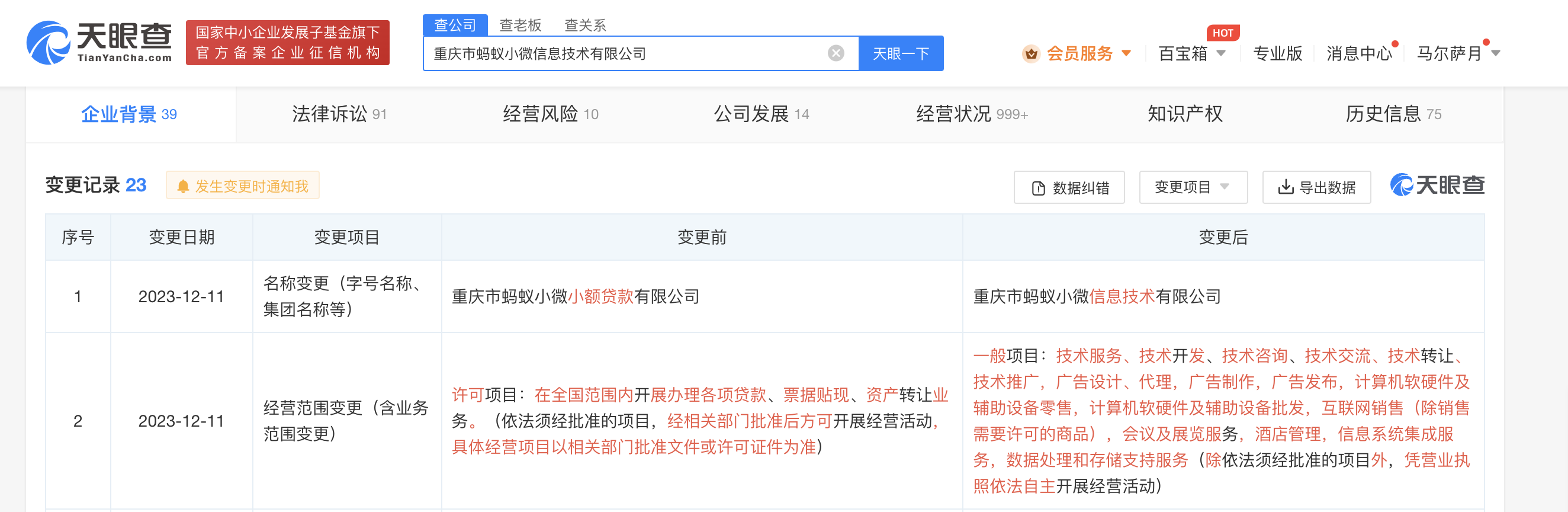Image resolution: width=1568 pixels, height=512 pixels.
Task: Click the 数据纠错 document icon
Action: tap(1039, 188)
